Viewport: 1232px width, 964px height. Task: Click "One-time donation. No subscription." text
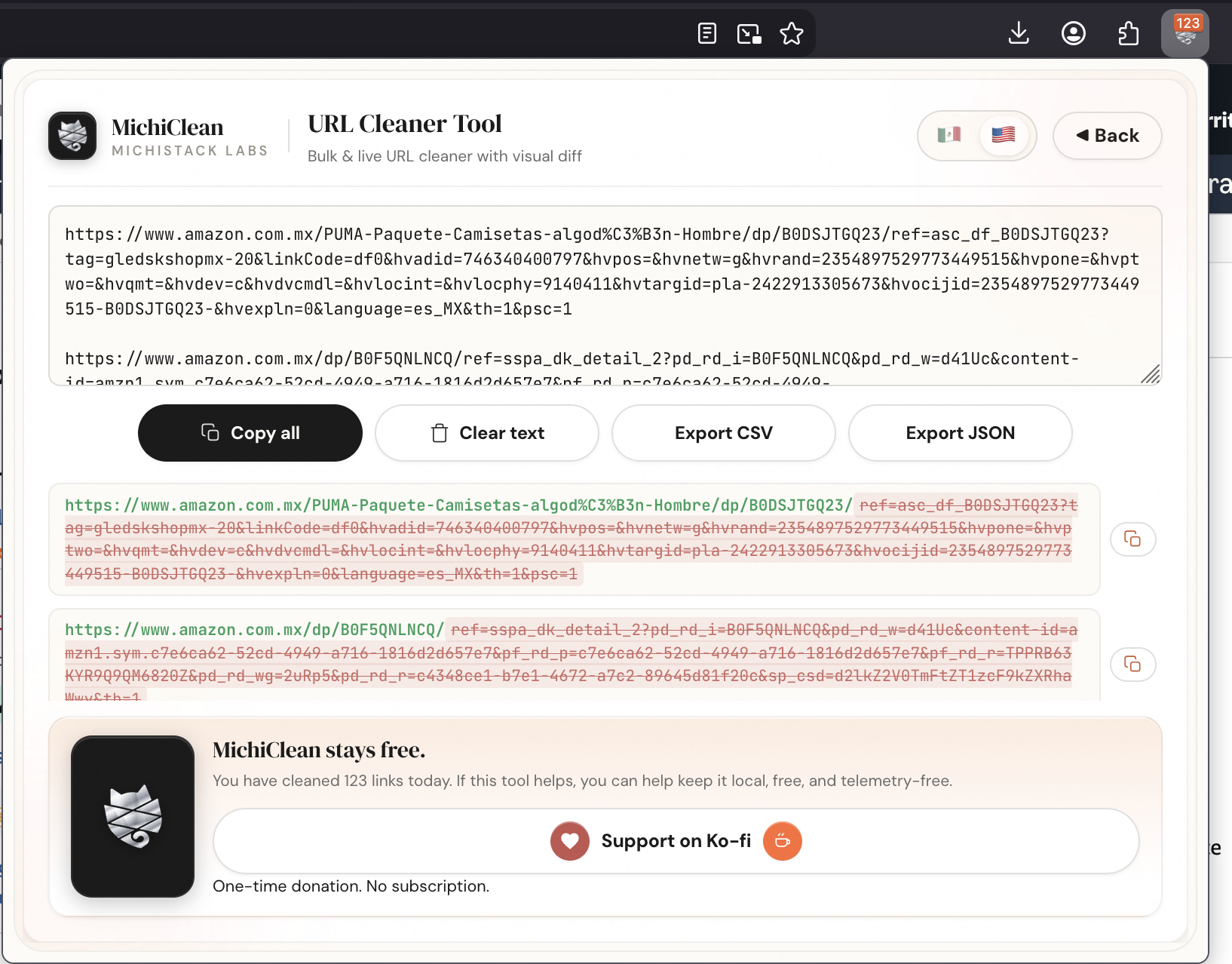(351, 886)
